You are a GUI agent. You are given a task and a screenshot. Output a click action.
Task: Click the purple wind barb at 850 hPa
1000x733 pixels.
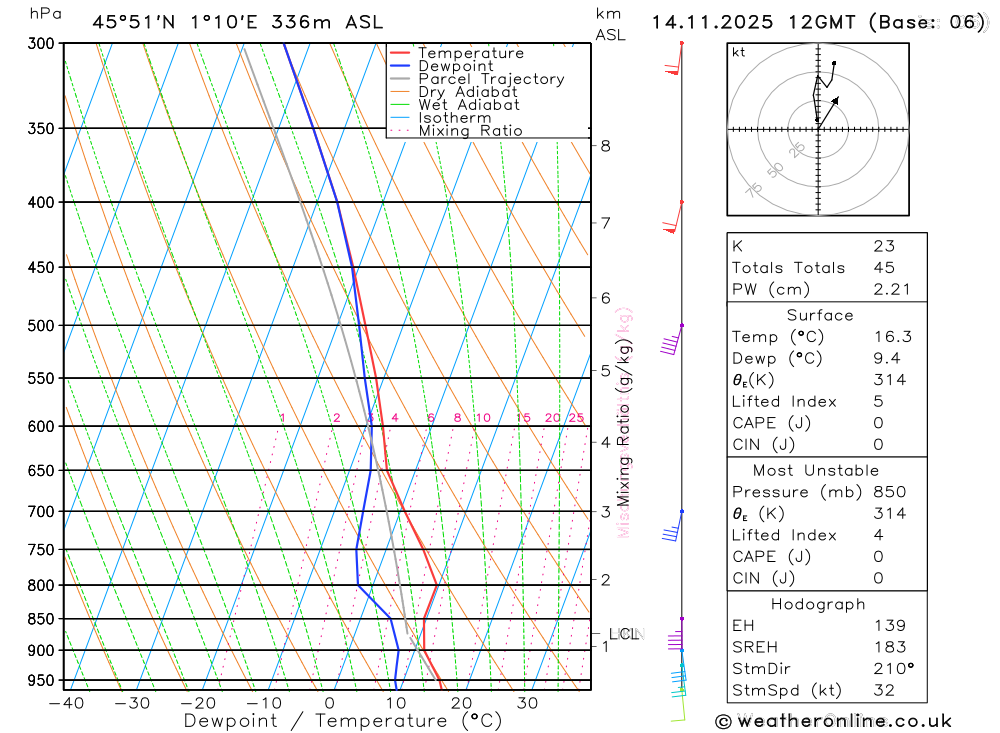tap(675, 634)
